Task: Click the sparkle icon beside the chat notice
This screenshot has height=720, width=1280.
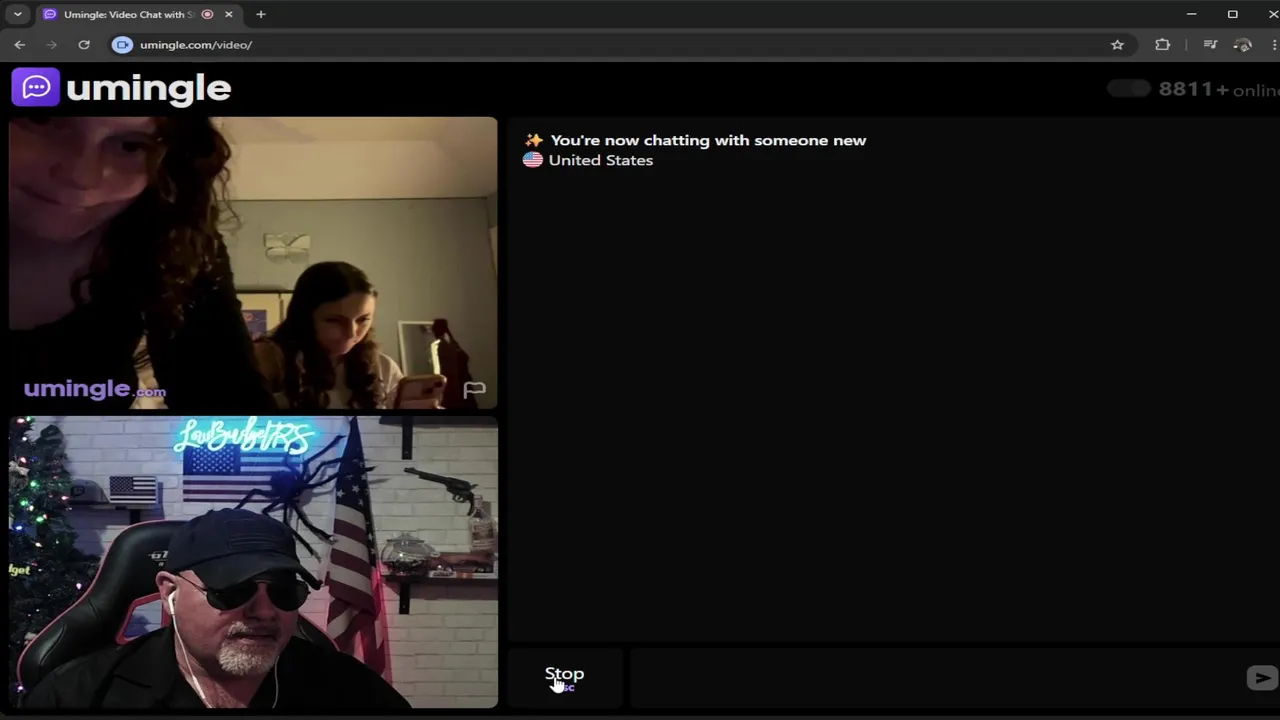Action: (534, 140)
